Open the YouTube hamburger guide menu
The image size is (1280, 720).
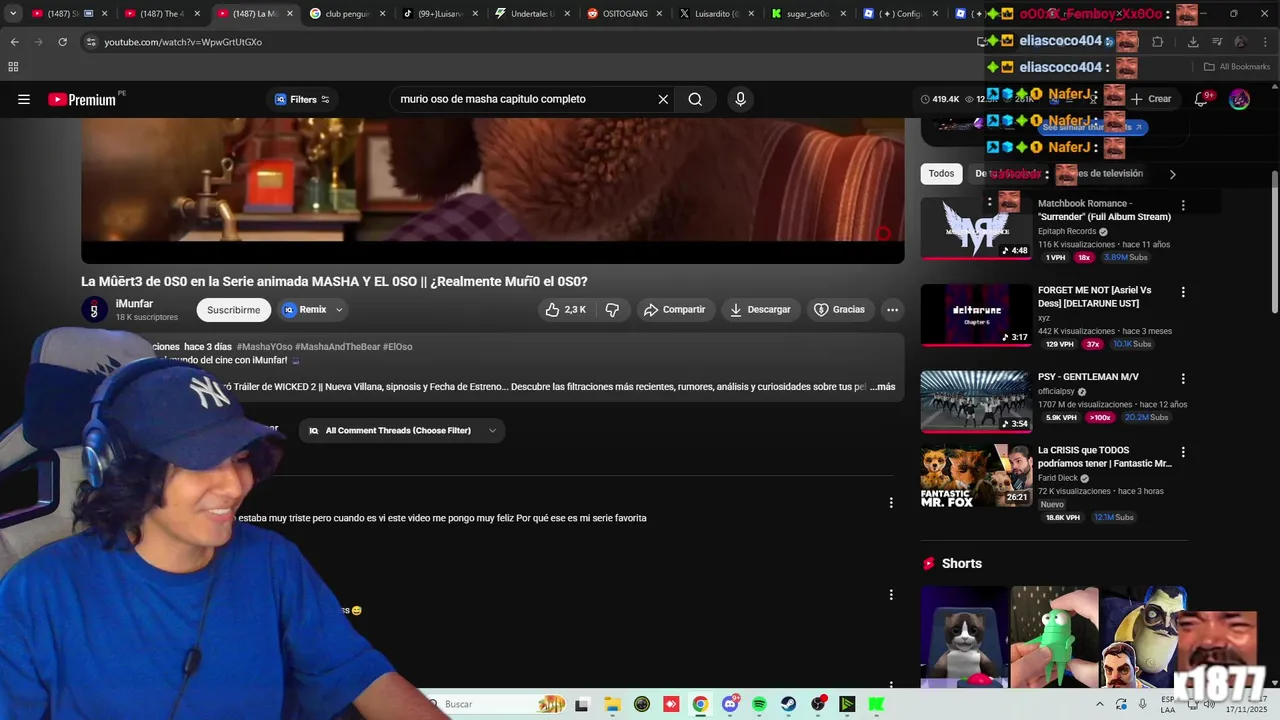pos(24,99)
